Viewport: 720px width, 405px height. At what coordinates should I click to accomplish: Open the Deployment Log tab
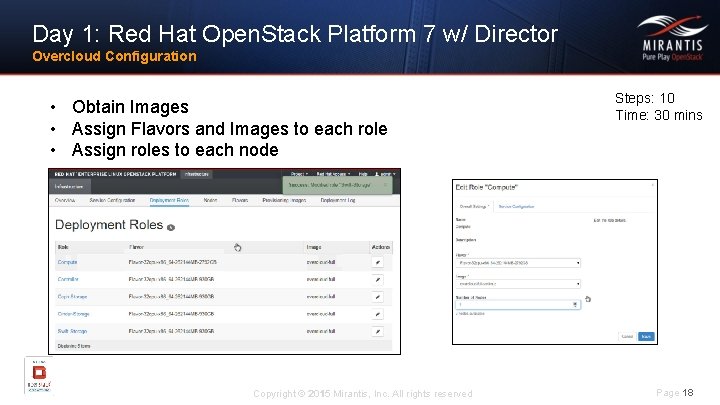pyautogui.click(x=338, y=200)
